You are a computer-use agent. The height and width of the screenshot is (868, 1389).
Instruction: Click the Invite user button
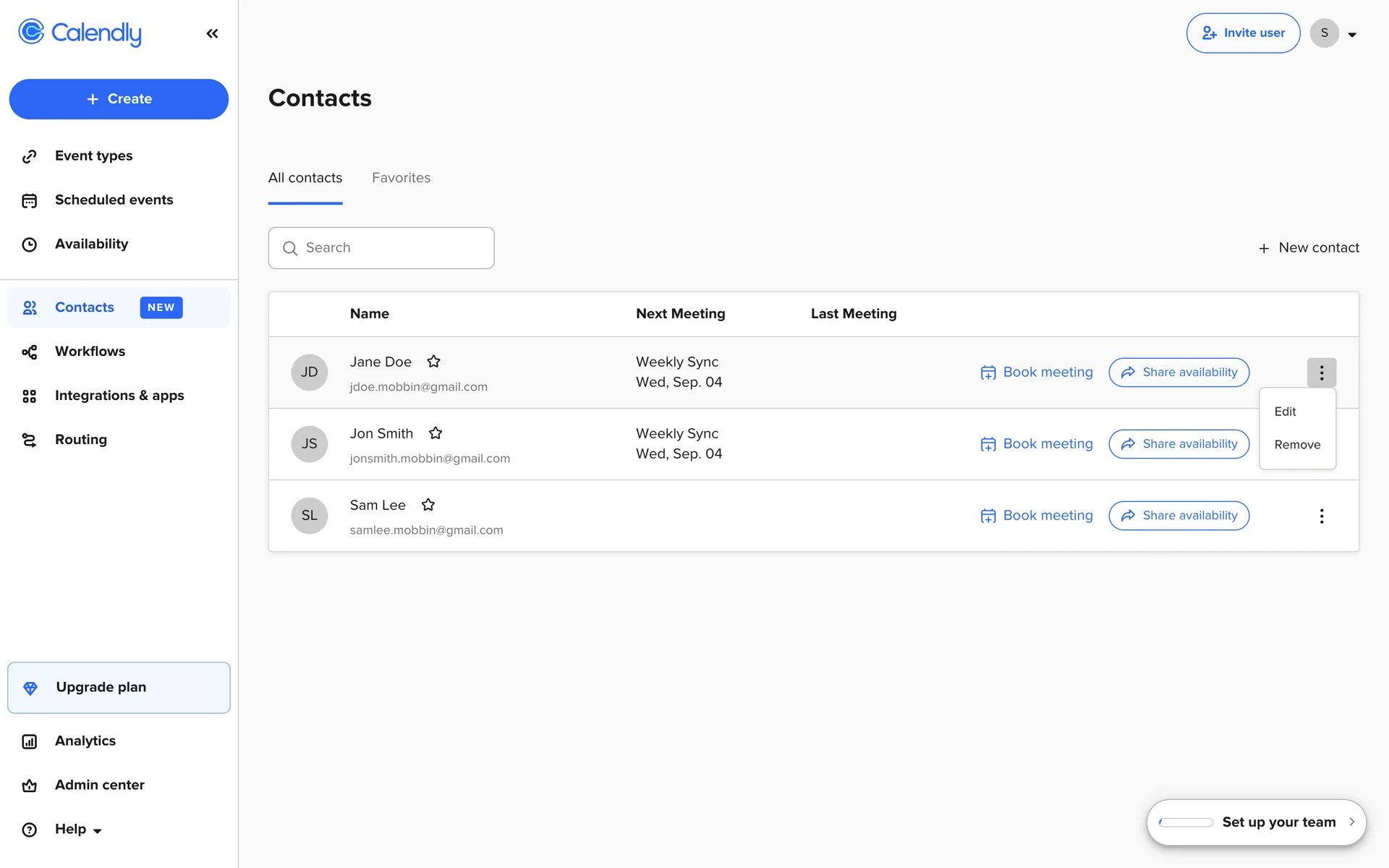[x=1243, y=33]
